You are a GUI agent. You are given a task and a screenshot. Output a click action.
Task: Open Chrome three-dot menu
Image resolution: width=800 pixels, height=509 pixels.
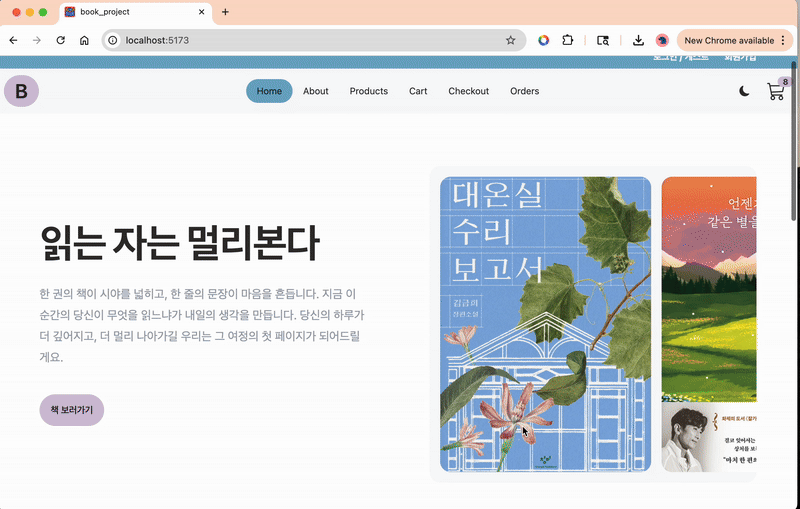(783, 40)
